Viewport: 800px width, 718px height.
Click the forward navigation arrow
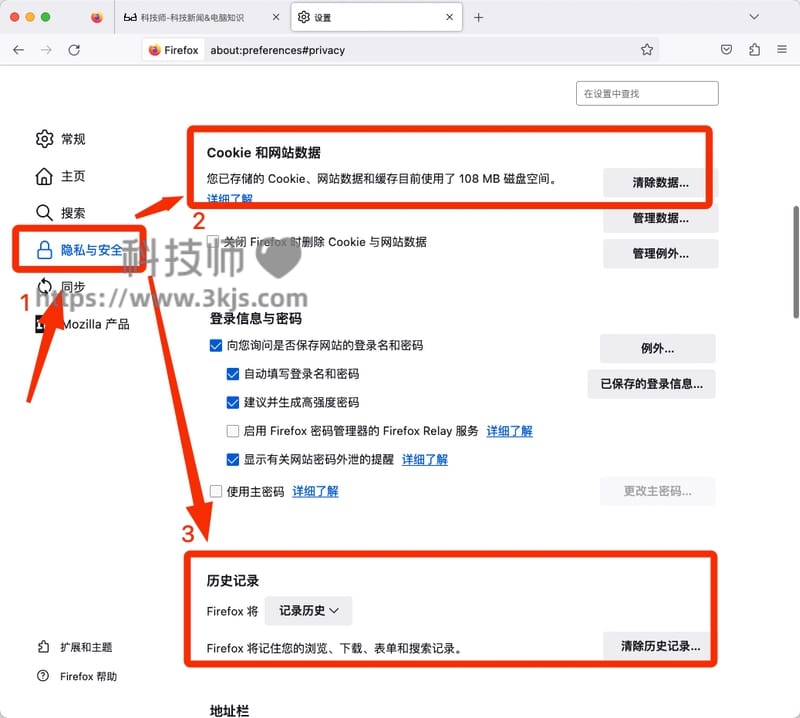pyautogui.click(x=46, y=50)
